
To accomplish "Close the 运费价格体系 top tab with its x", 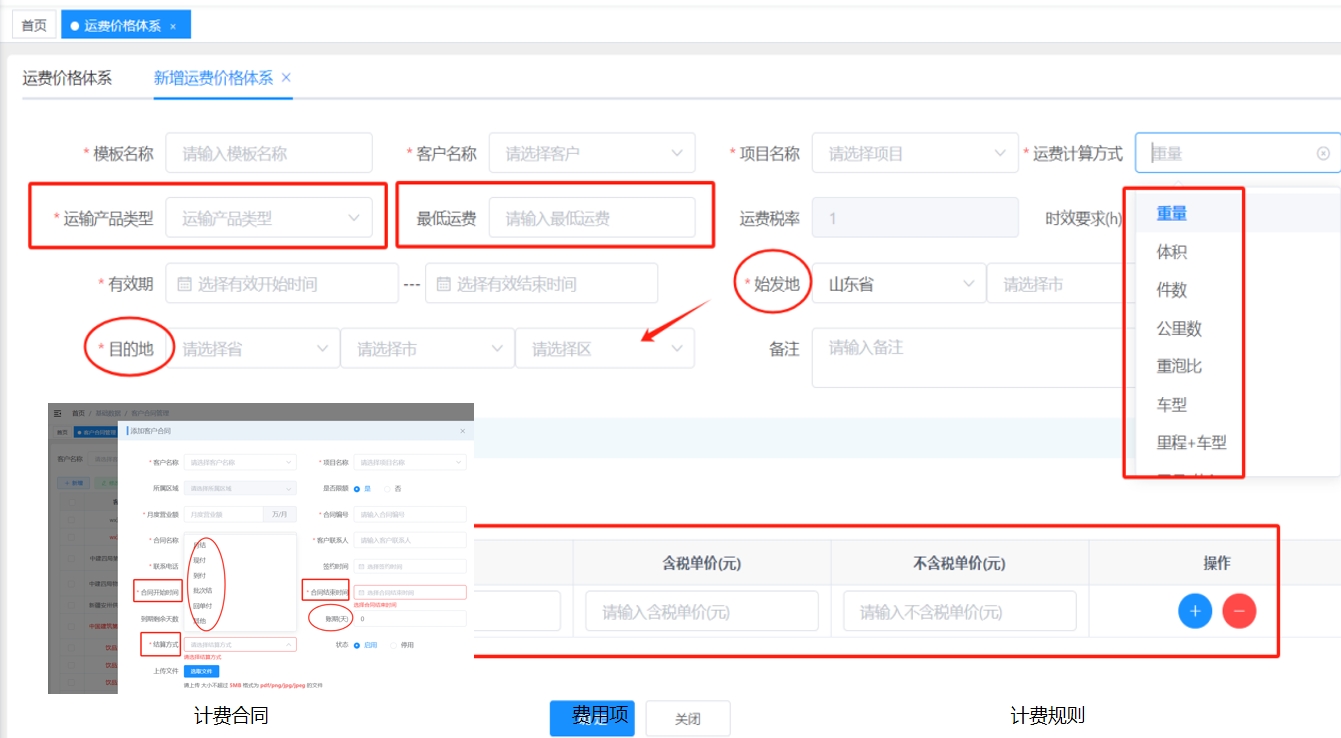I will tap(173, 26).
